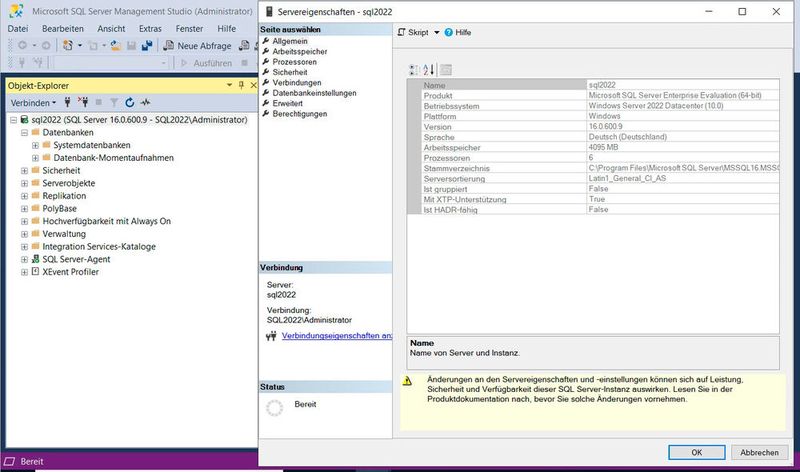Click the stop icon in Objekt-Explorer toolbar
Screen dimensions: 800x472
98,103
